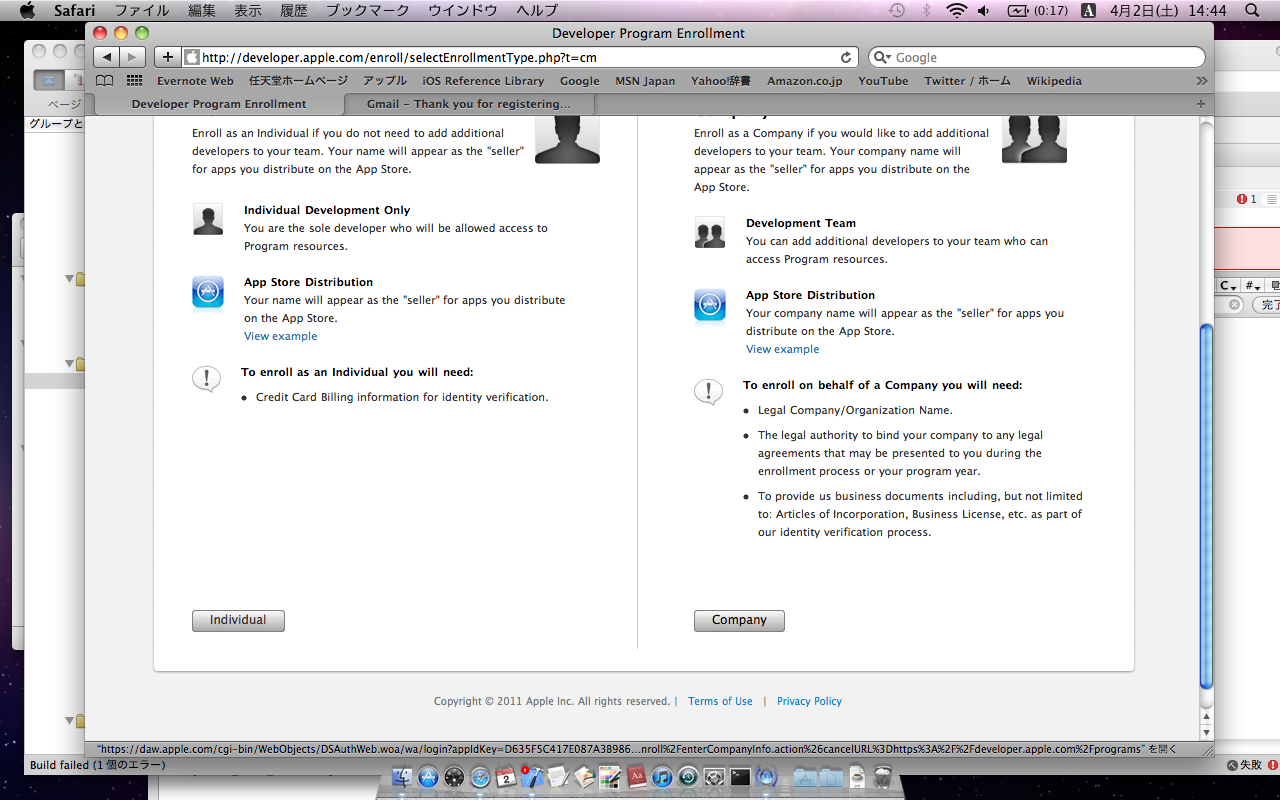Open TextEdit from the Dock

tap(558, 777)
